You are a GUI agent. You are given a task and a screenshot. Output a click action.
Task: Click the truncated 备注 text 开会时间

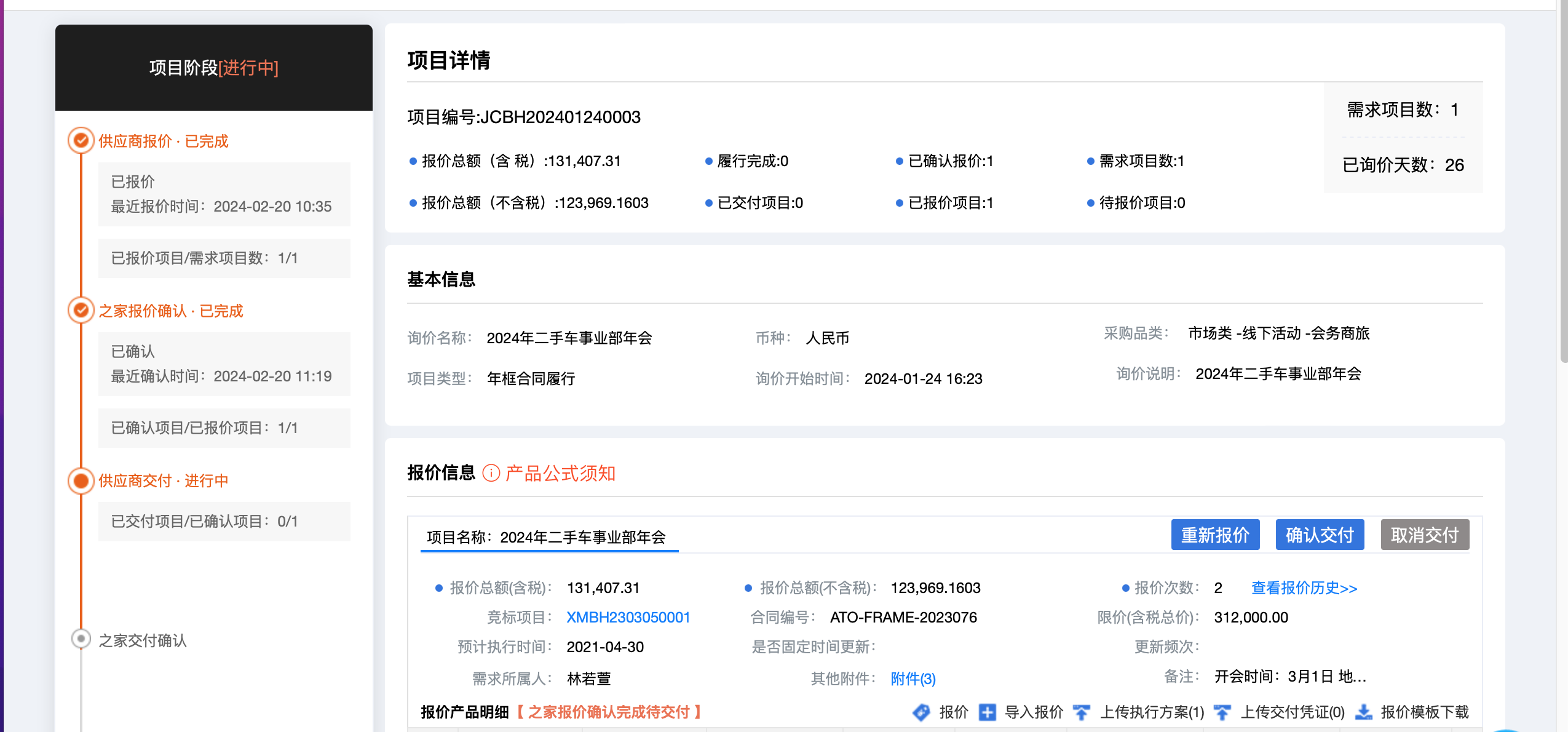[1290, 677]
